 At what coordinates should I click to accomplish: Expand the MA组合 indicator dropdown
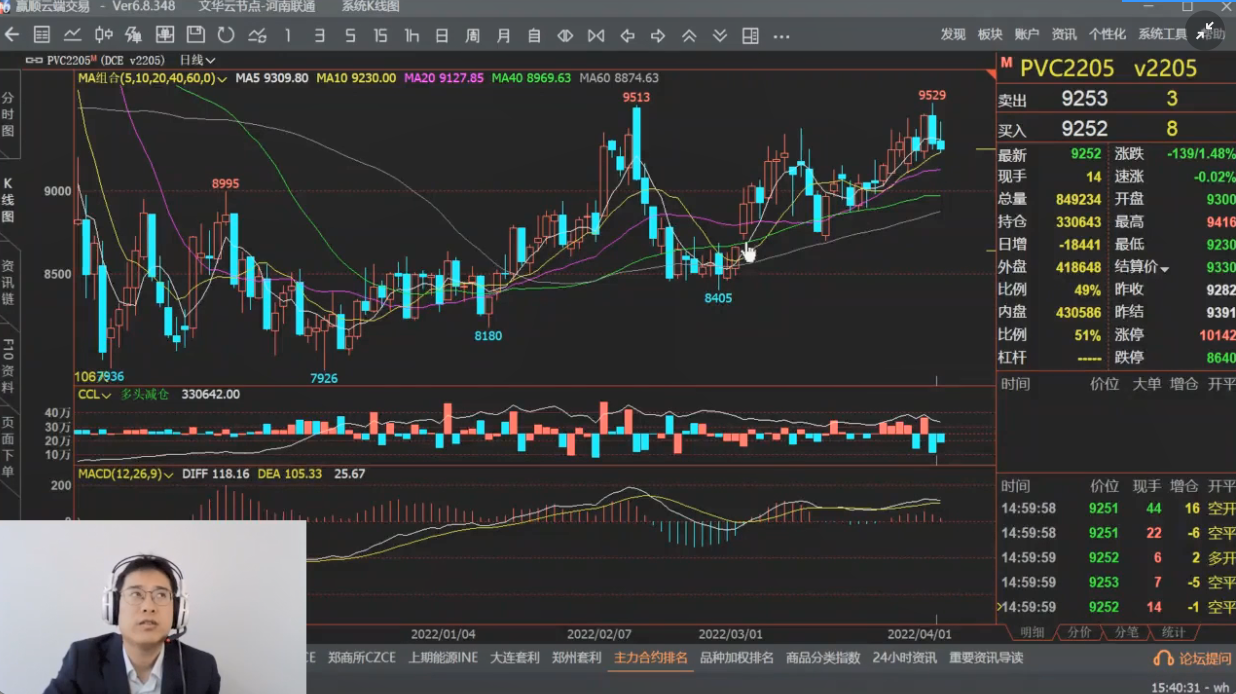pyautogui.click(x=222, y=78)
